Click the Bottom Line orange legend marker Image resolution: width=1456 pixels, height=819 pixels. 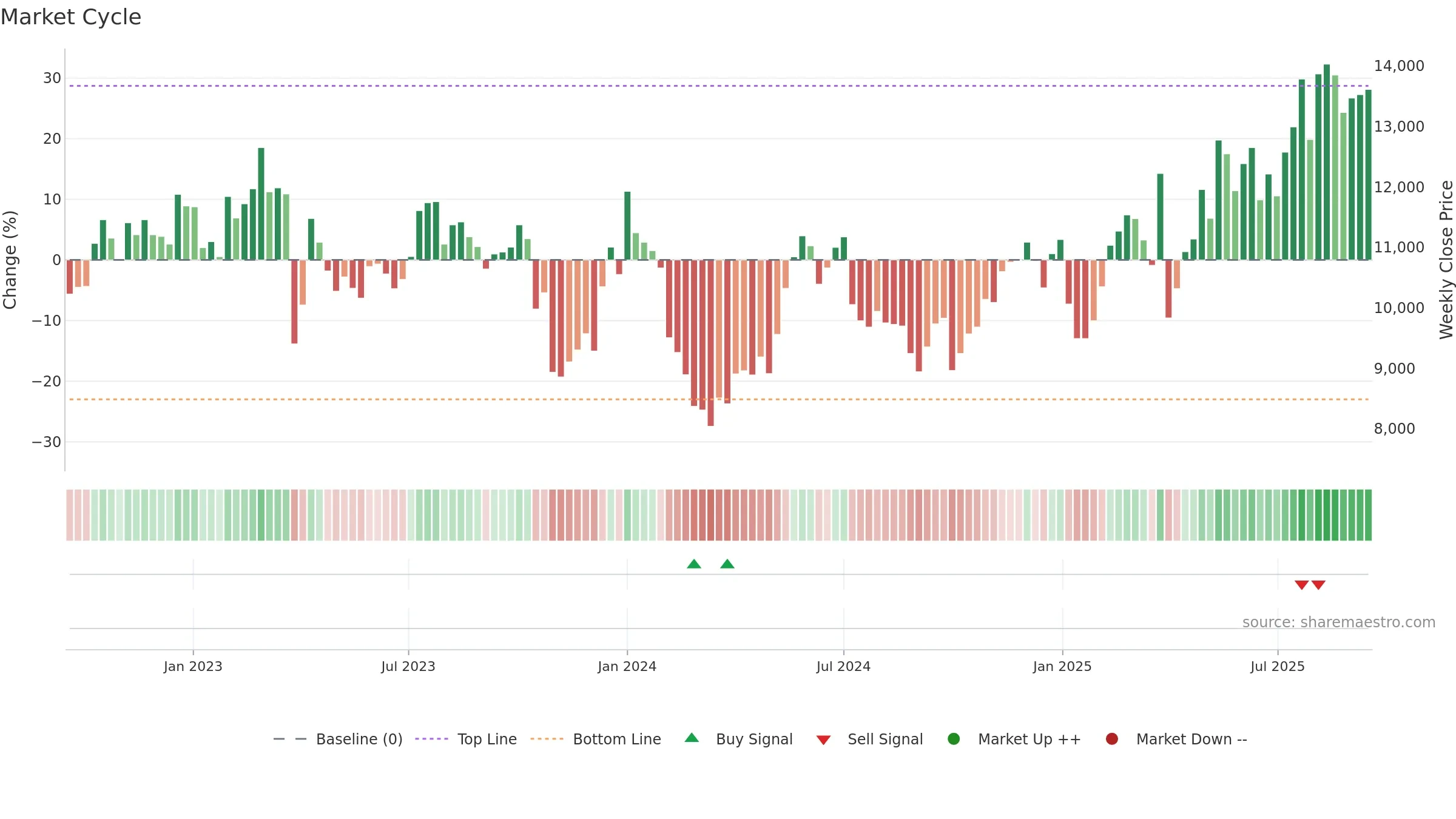[547, 739]
